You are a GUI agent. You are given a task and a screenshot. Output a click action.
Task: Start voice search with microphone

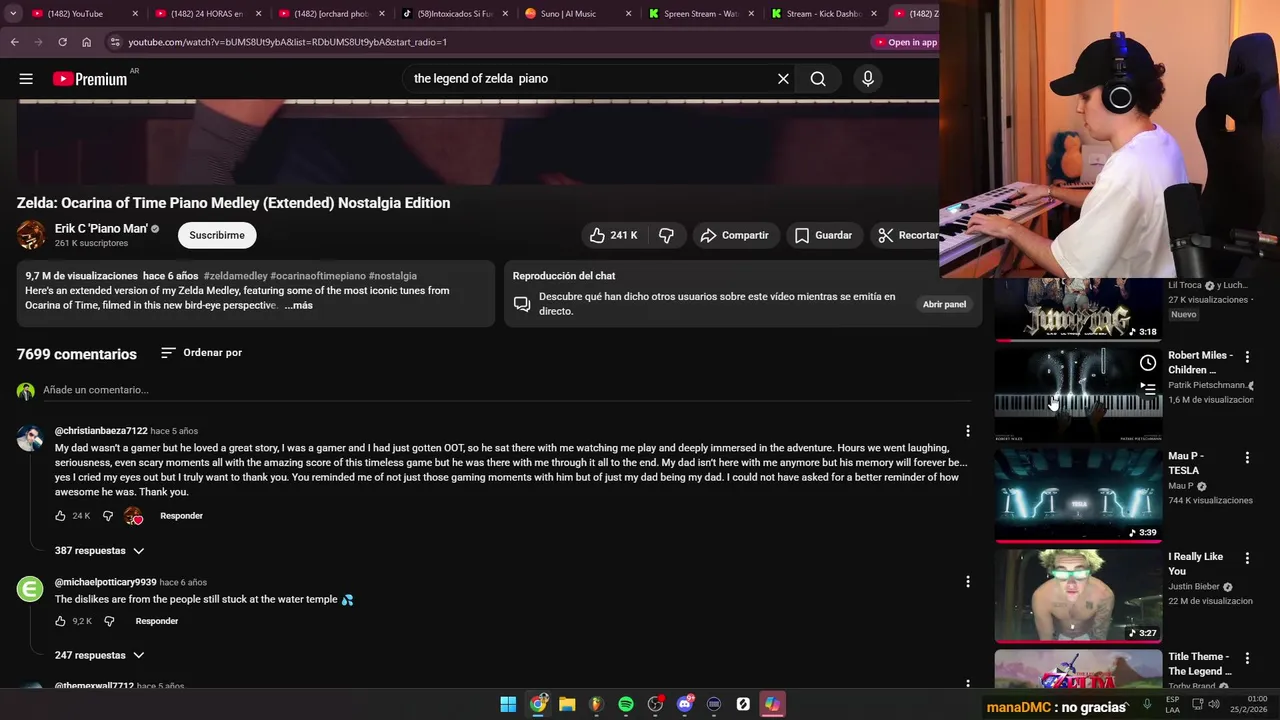tap(868, 79)
